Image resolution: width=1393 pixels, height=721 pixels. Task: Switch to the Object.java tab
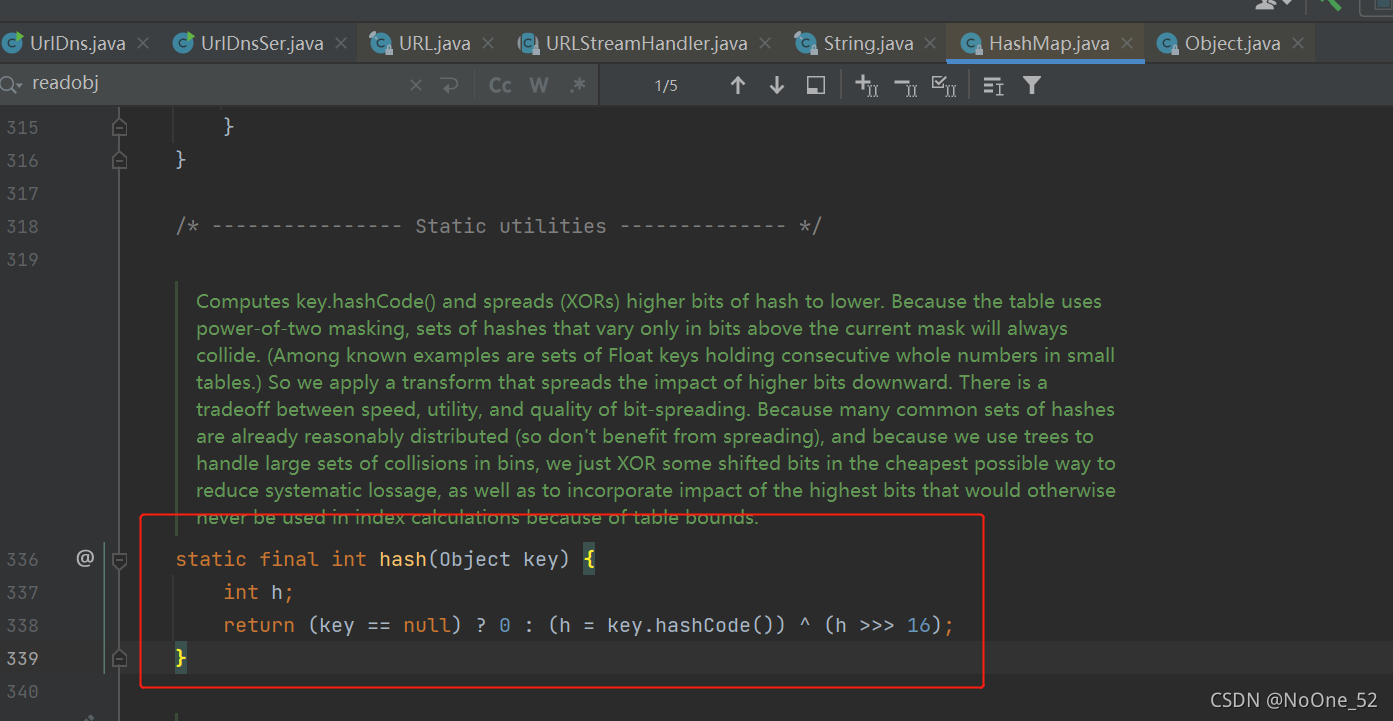(x=1232, y=43)
